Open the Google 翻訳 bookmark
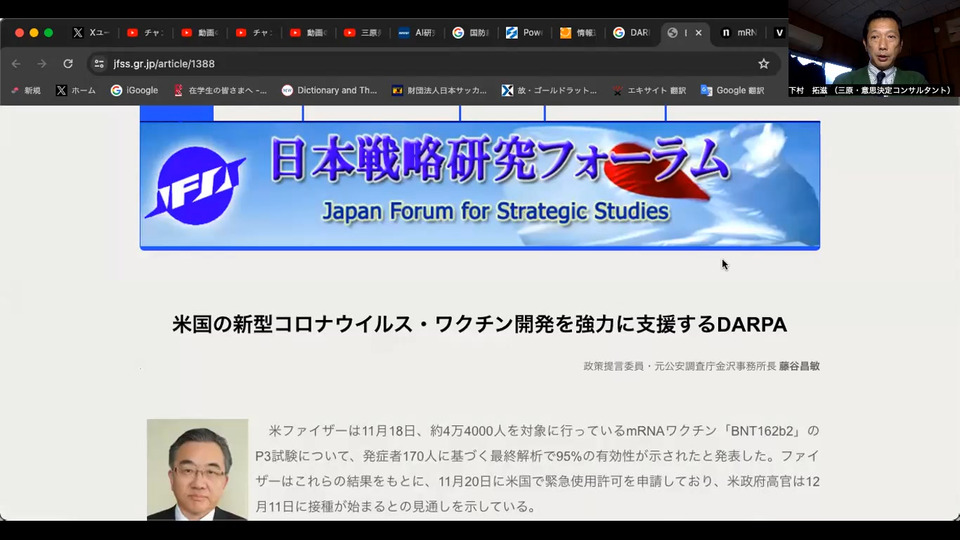 coord(733,91)
